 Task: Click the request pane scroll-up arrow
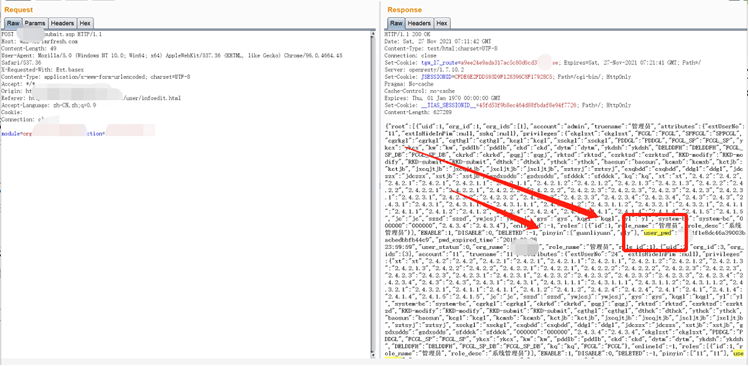[x=373, y=34]
